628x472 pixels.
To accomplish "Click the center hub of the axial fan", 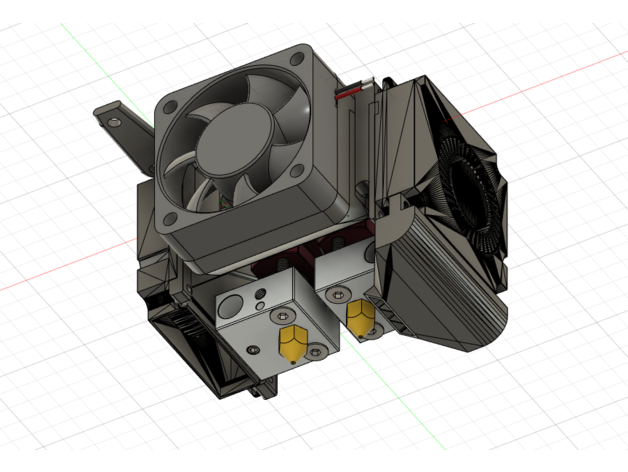I will point(235,143).
